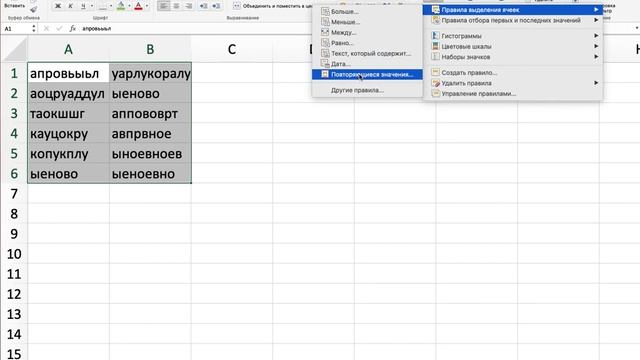The width and height of the screenshot is (640, 360).
Task: Click Merge and Center (Объединить и поместить)
Action: click(272, 6)
